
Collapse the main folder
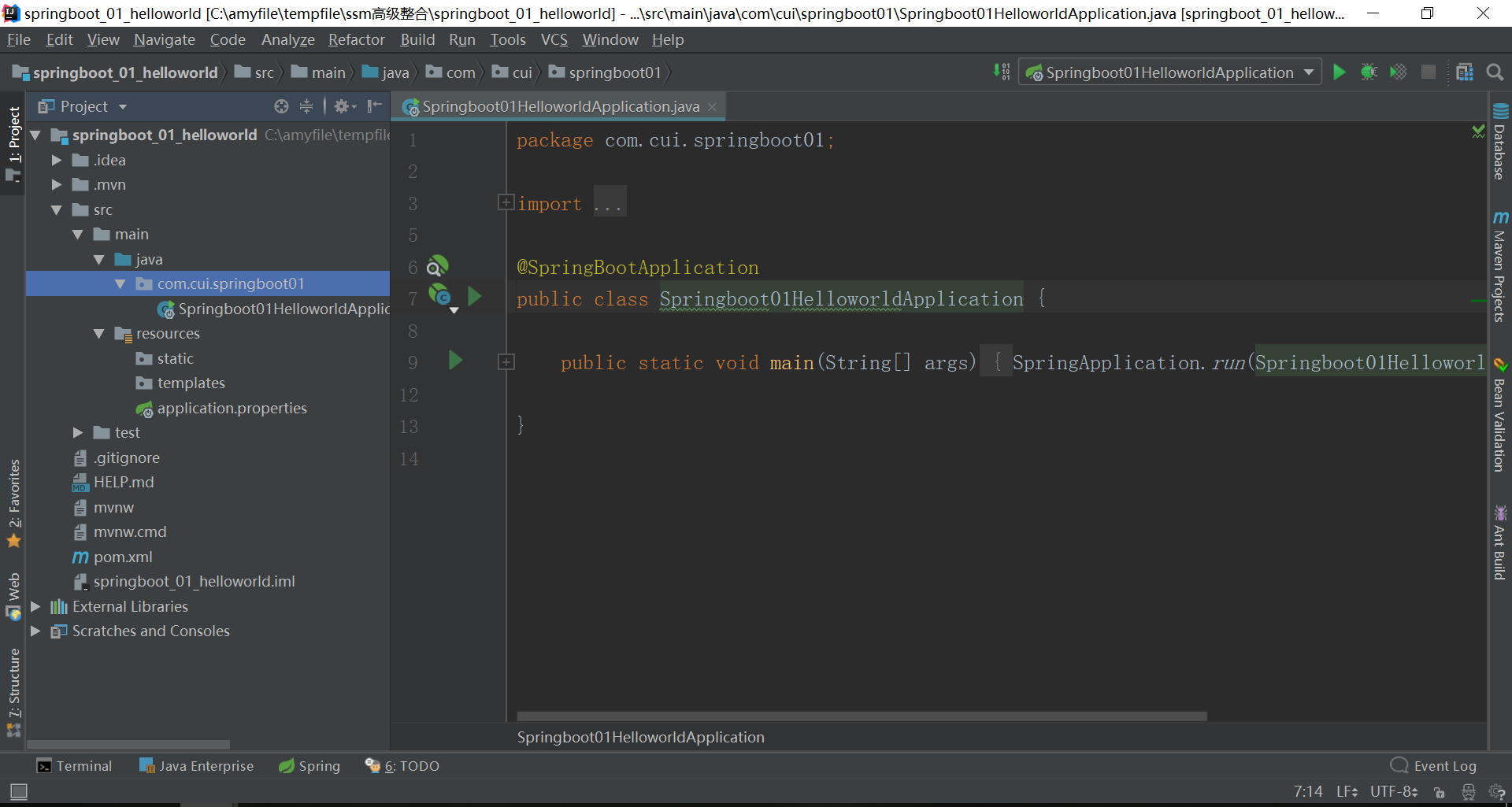coord(78,235)
